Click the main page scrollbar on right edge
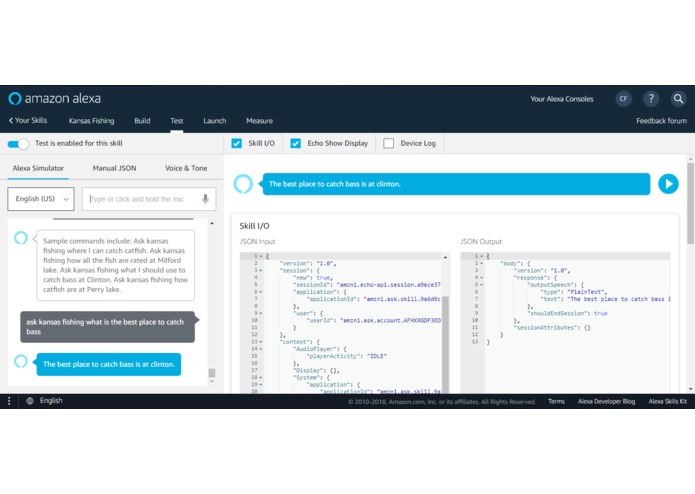The image size is (695, 494). [x=691, y=203]
